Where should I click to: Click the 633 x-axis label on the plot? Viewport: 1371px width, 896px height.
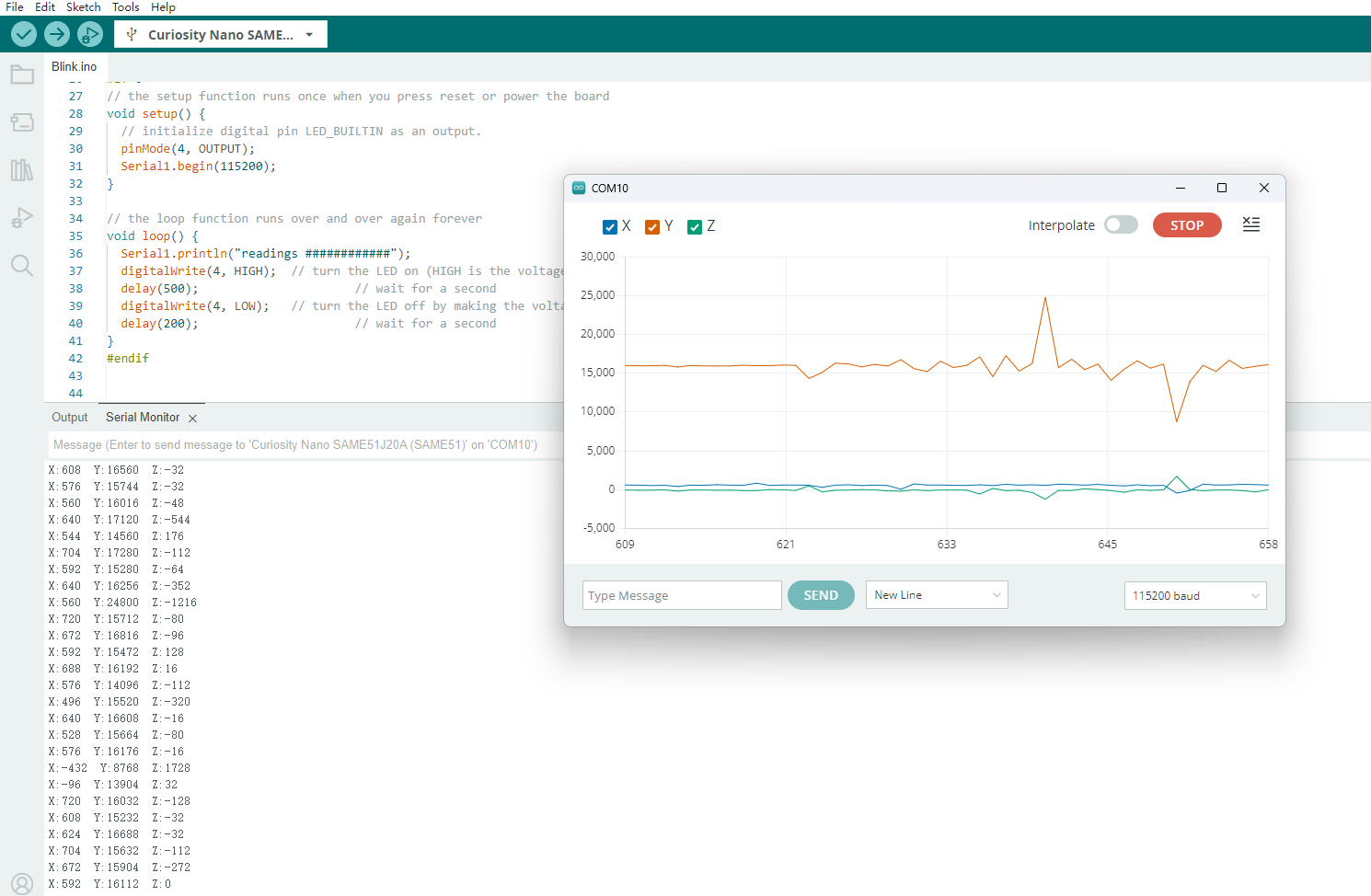[x=947, y=545]
